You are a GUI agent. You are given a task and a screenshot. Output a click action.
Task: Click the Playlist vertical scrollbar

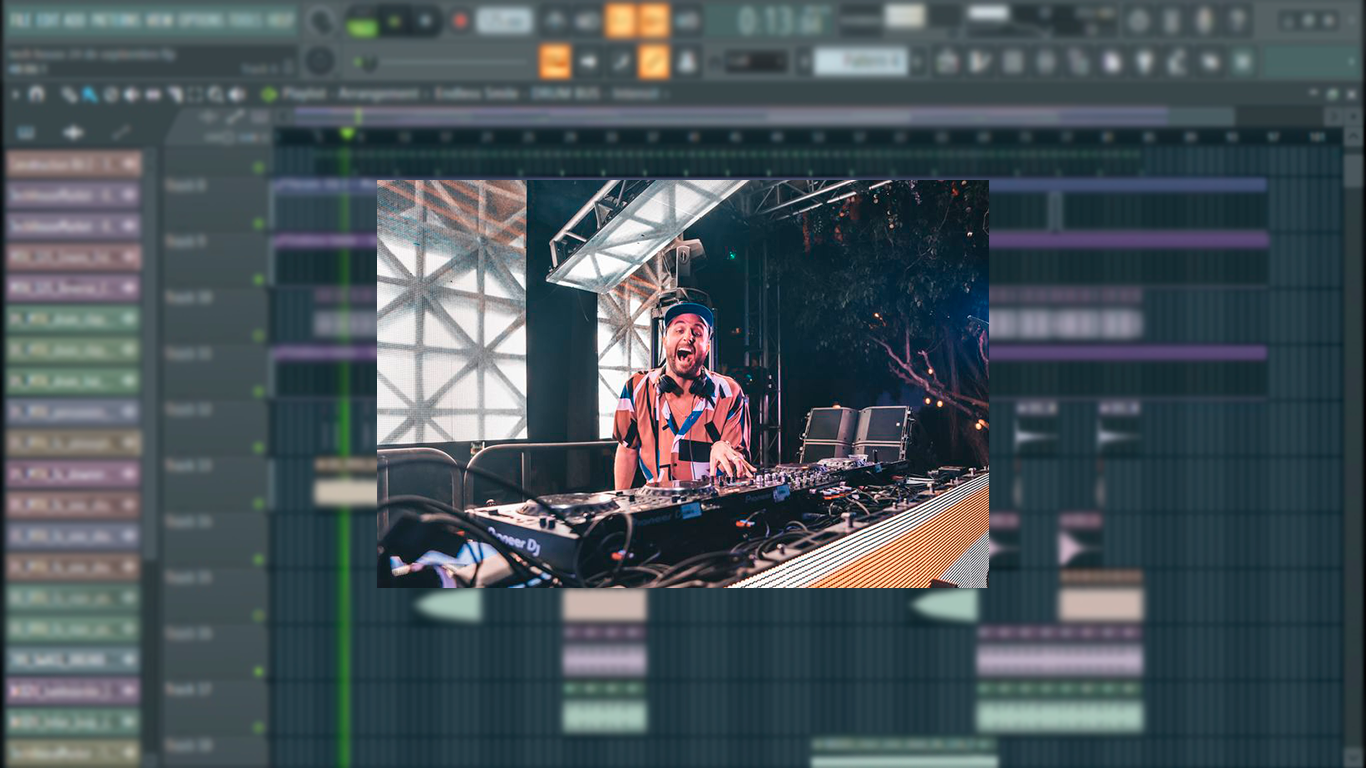click(x=1353, y=171)
